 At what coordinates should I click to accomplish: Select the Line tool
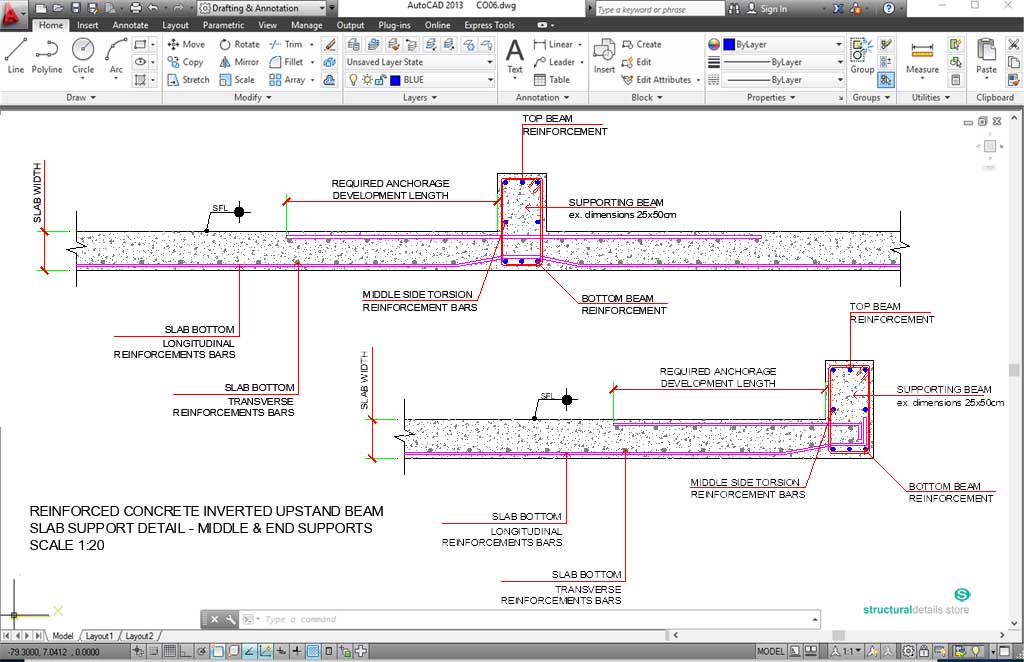15,55
